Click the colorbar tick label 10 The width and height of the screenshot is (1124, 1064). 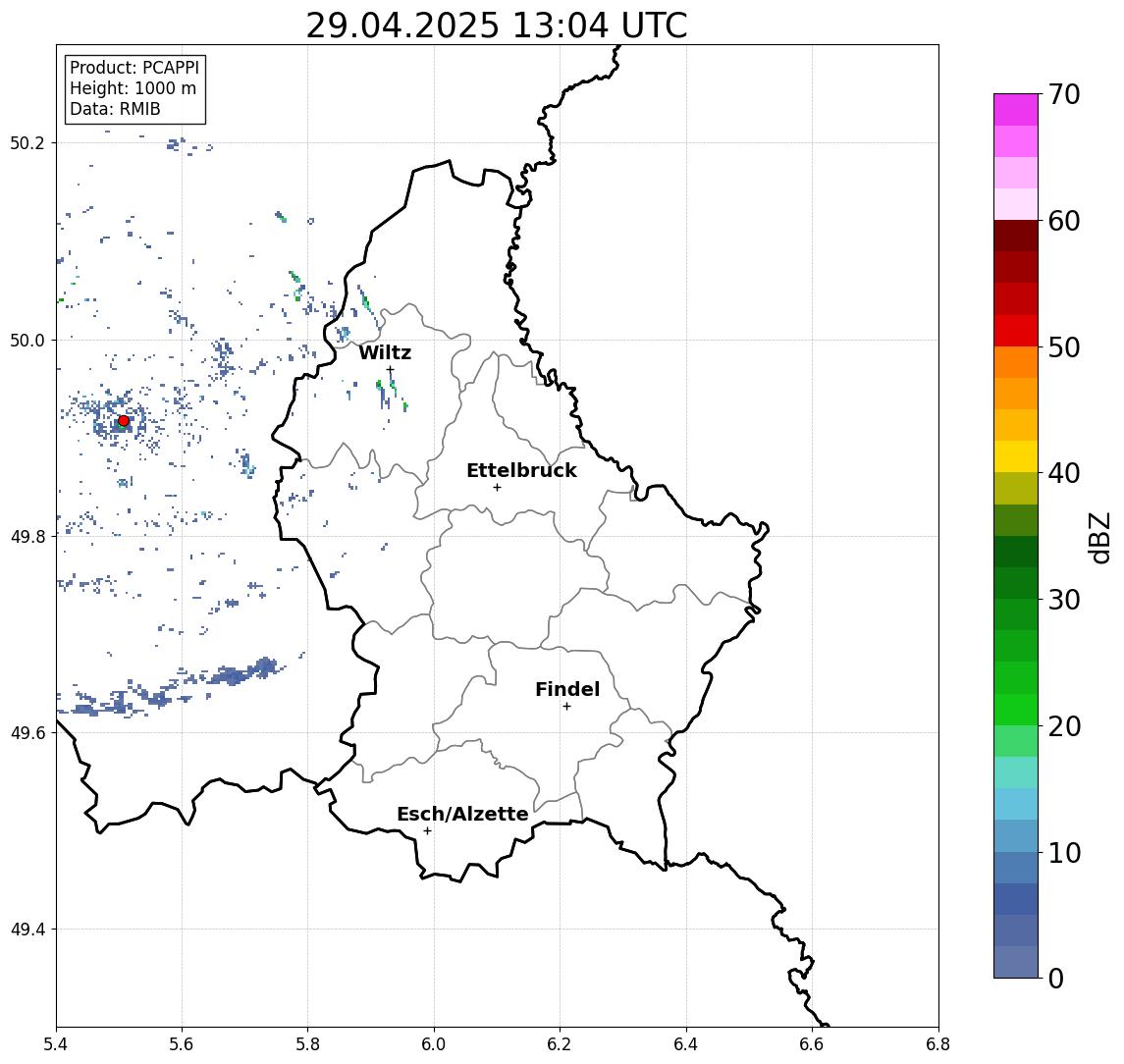coord(1064,852)
